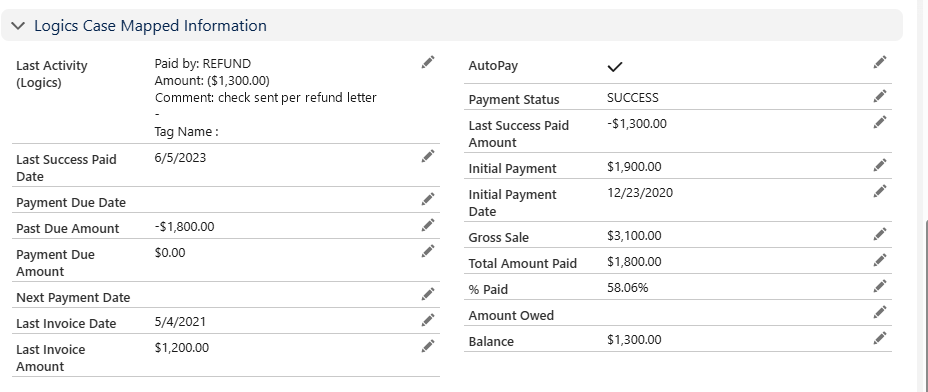Click the Next Payment Date label
Viewport: 928px width, 392px height.
pyautogui.click(x=73, y=298)
